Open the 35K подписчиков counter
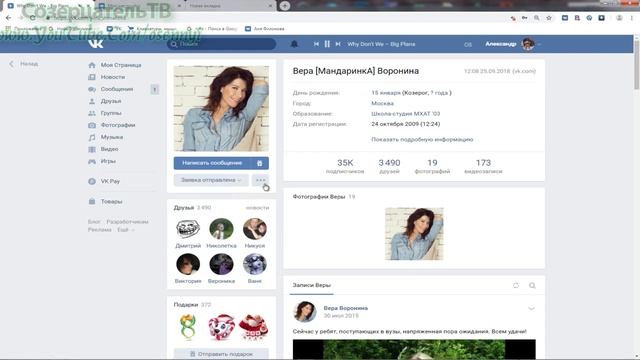The width and height of the screenshot is (640, 360). coord(345,166)
